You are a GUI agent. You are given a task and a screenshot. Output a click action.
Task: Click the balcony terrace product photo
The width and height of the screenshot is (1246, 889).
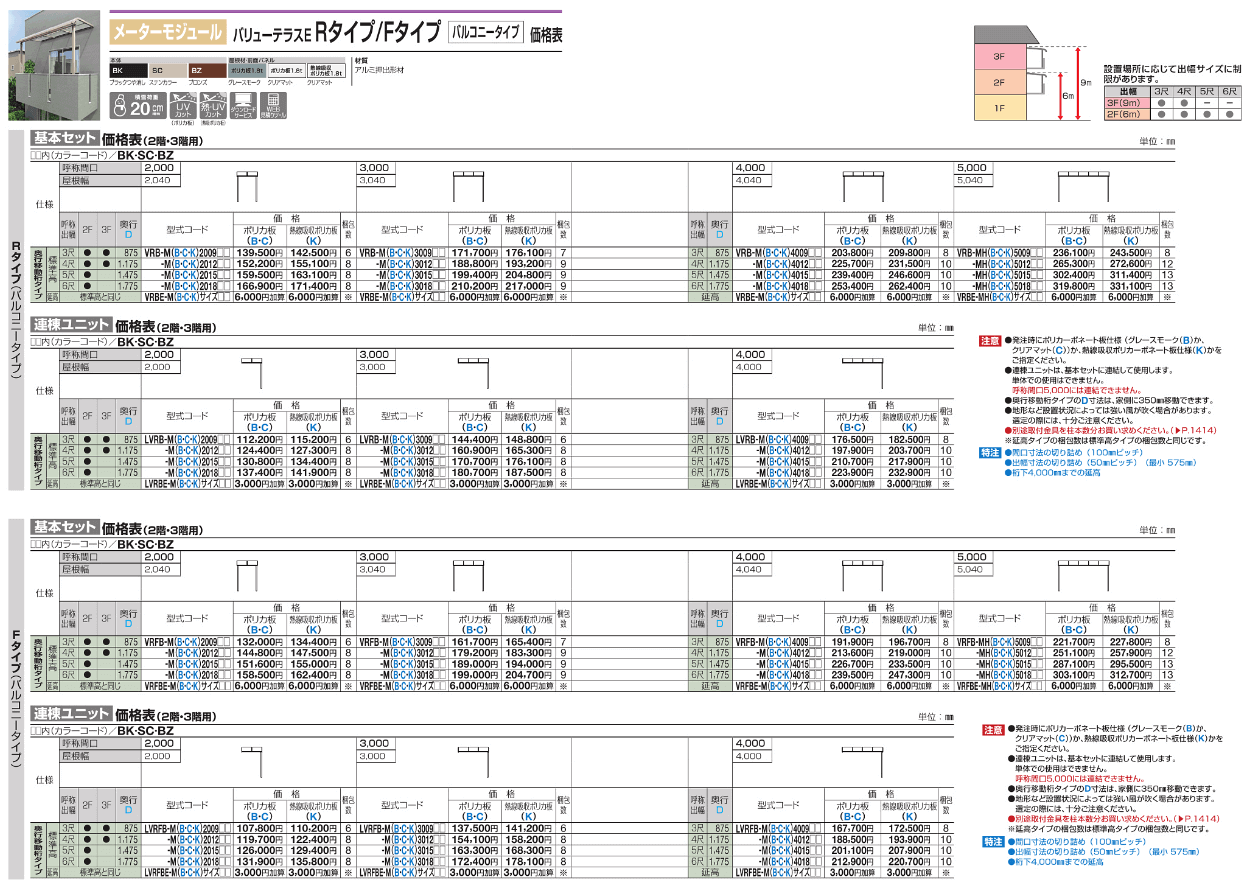tap(52, 65)
